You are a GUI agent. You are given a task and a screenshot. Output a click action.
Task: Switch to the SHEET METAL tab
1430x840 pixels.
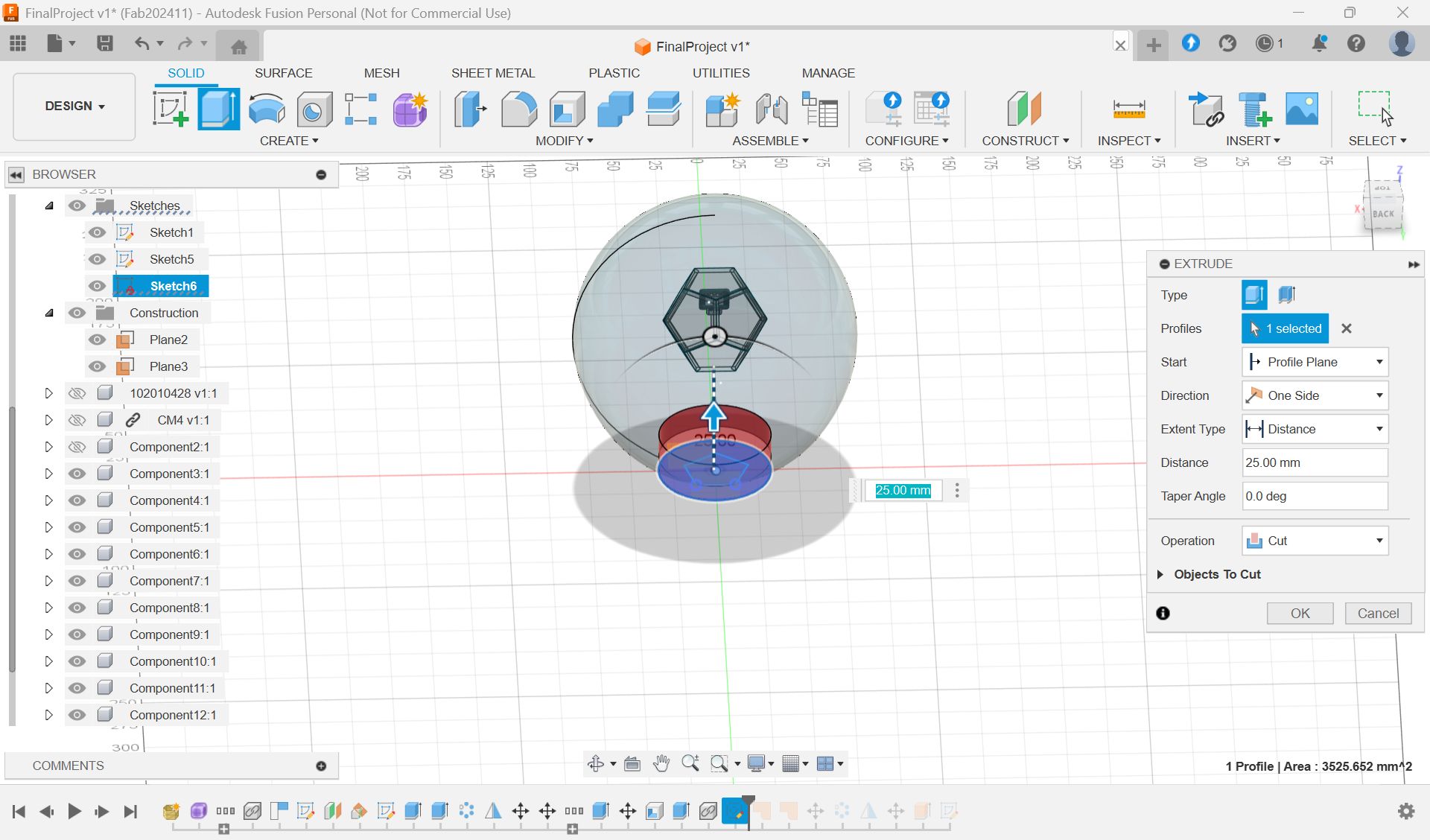pyautogui.click(x=492, y=73)
